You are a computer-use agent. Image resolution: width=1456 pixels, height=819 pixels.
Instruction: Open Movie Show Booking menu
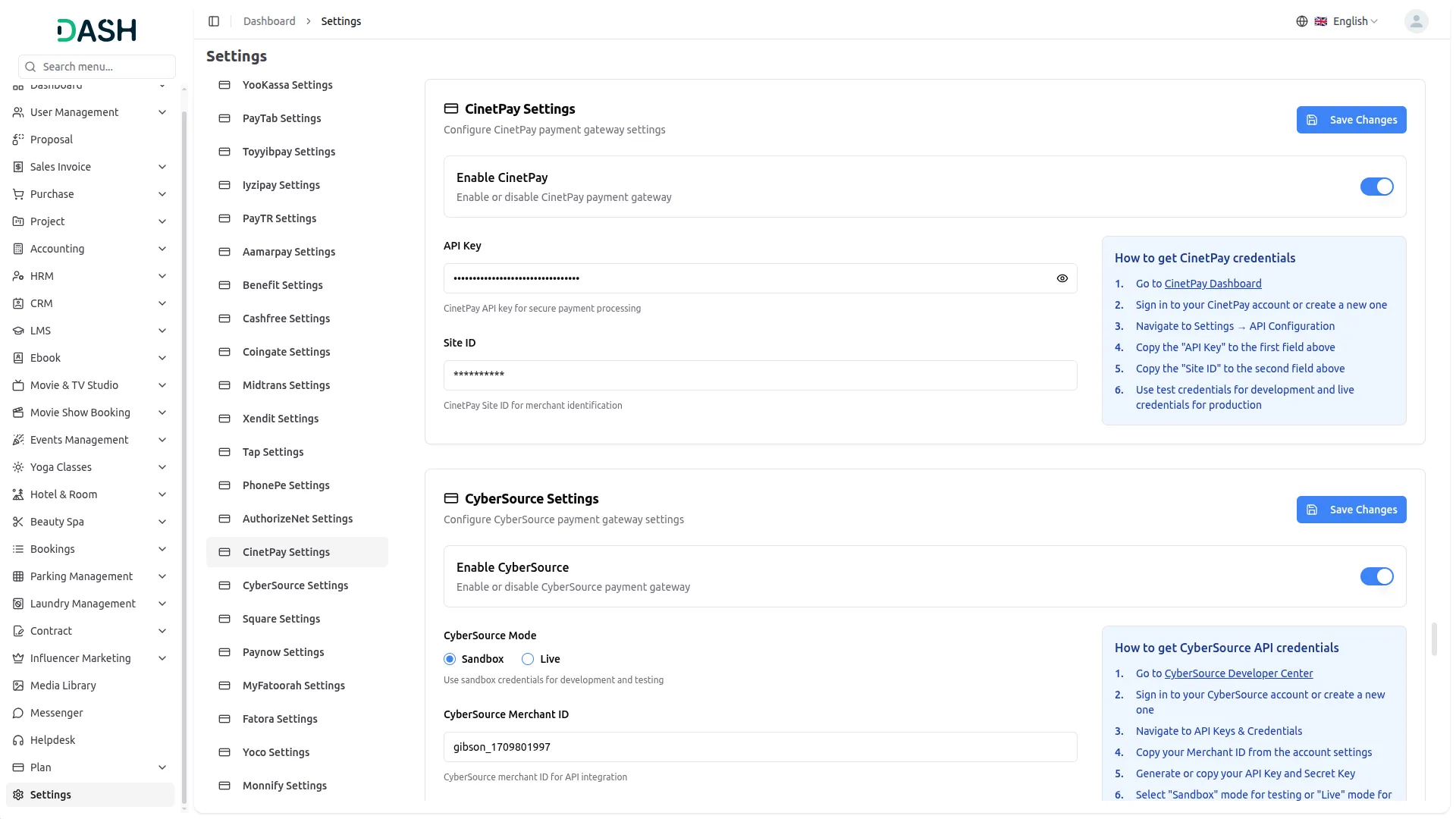point(90,413)
